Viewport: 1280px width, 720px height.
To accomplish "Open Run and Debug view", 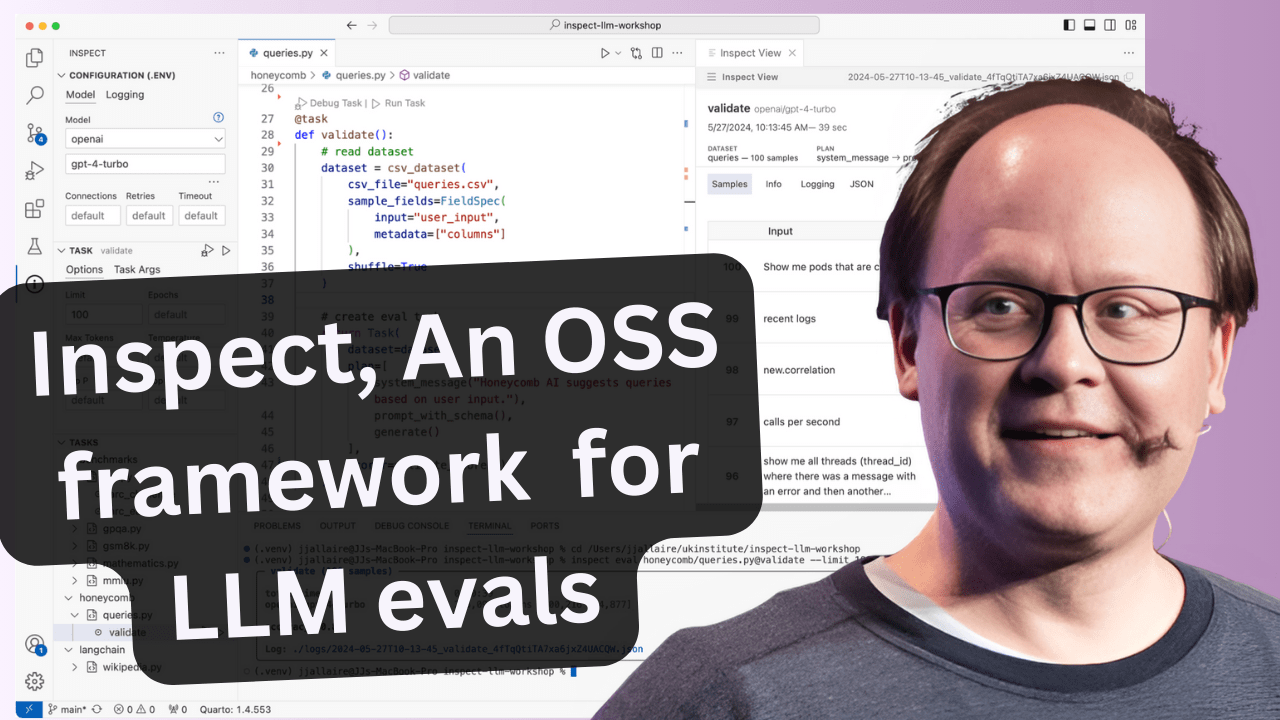I will pyautogui.click(x=35, y=171).
